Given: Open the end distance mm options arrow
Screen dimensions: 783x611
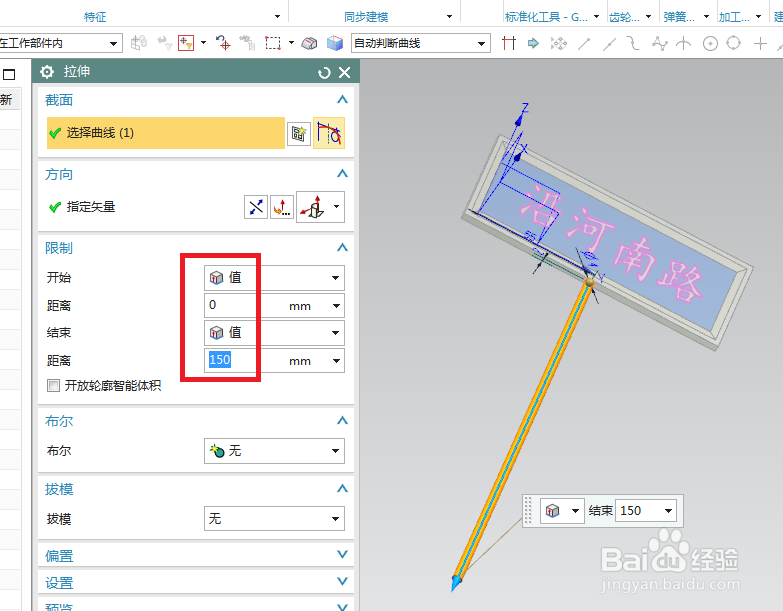Looking at the screenshot, I should [x=337, y=361].
